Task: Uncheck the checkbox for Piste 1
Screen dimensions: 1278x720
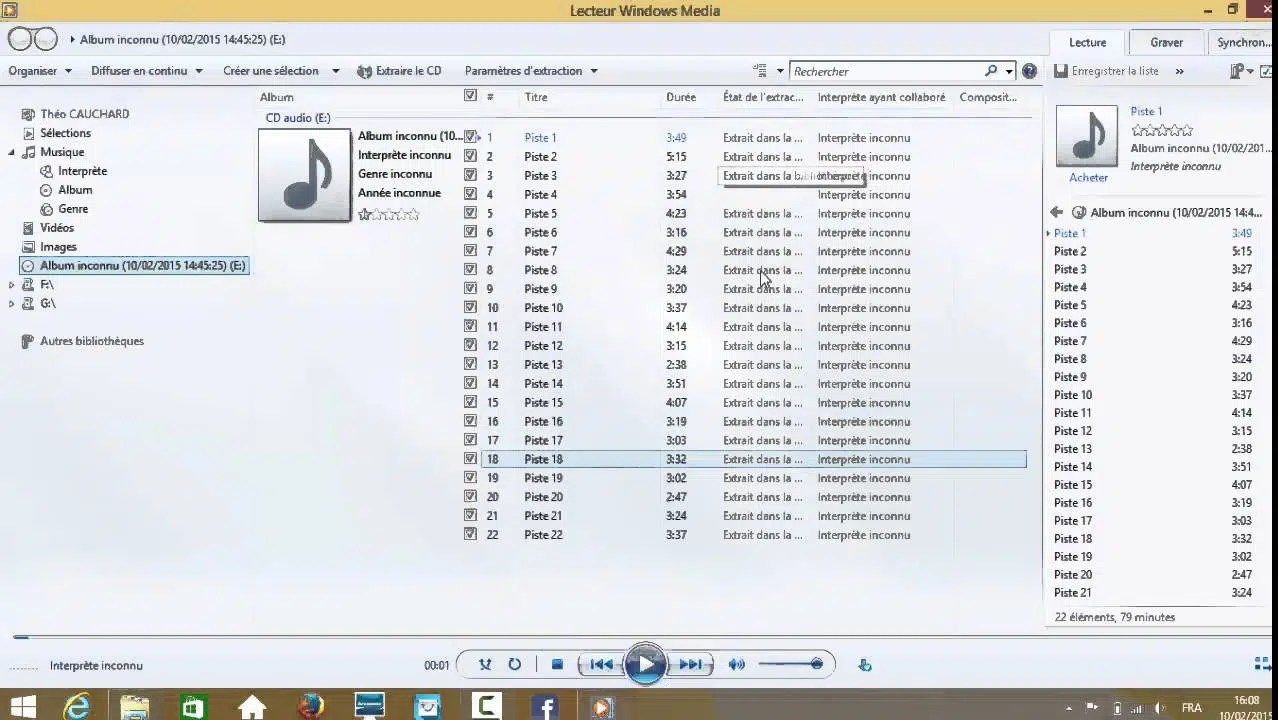Action: coord(470,137)
